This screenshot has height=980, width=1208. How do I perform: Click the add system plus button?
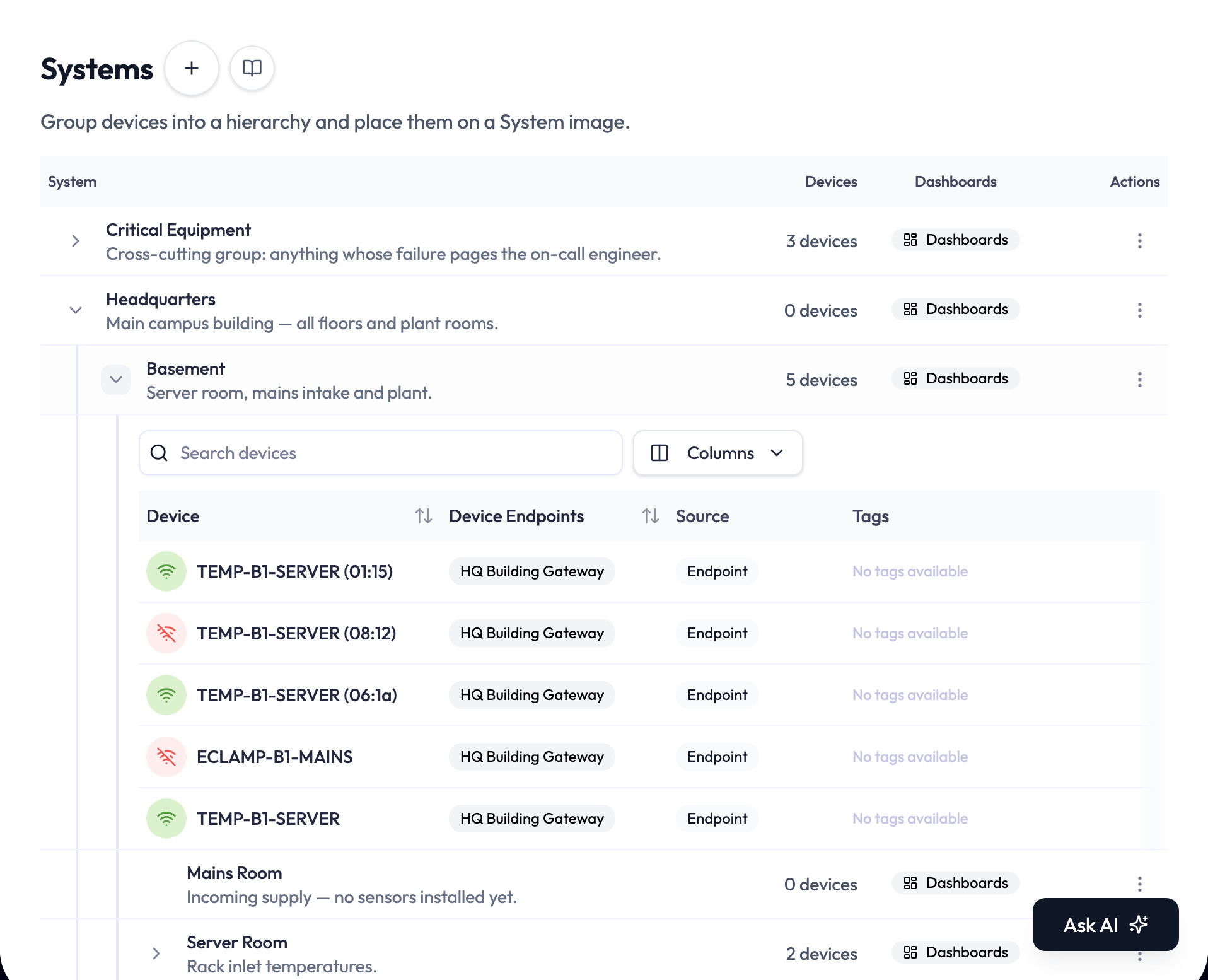[x=192, y=68]
